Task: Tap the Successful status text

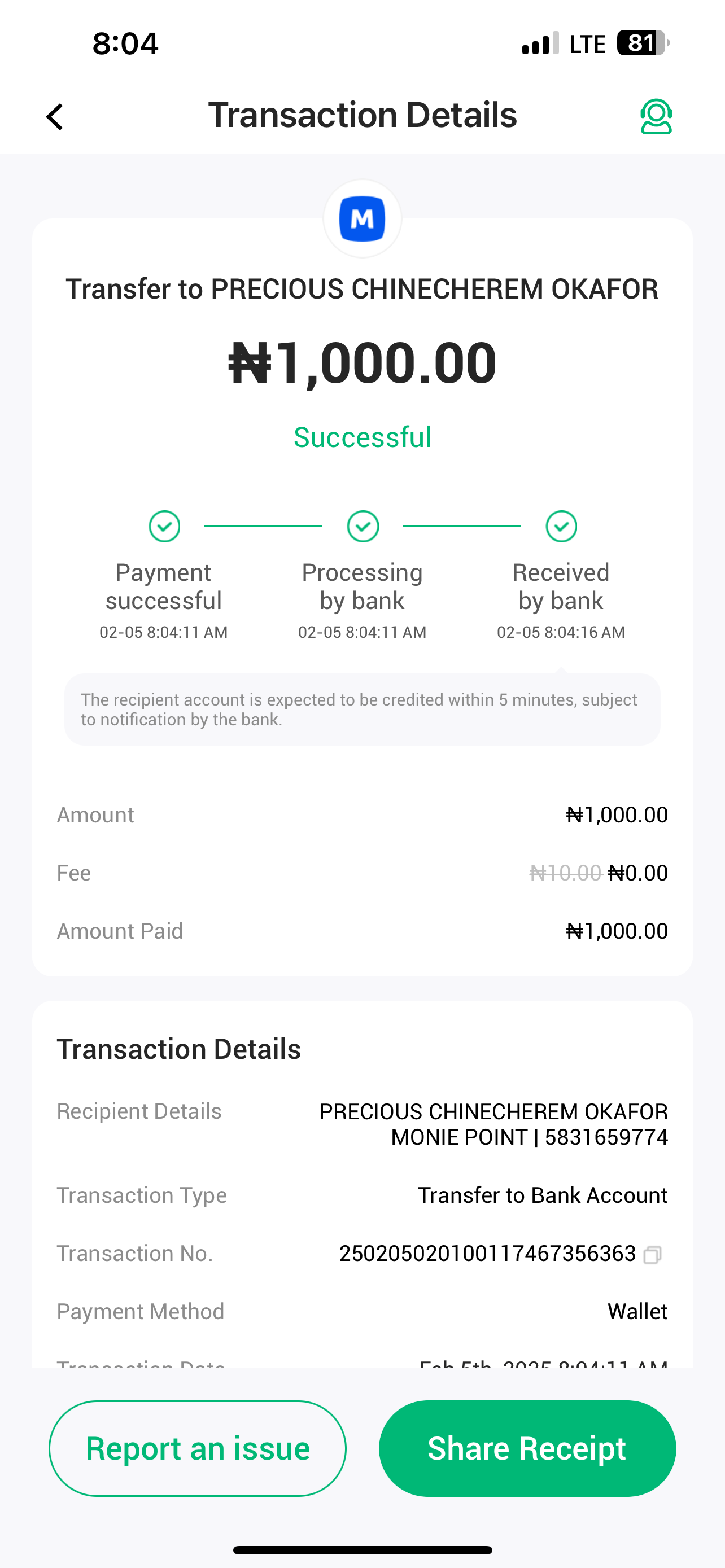Action: click(x=363, y=437)
